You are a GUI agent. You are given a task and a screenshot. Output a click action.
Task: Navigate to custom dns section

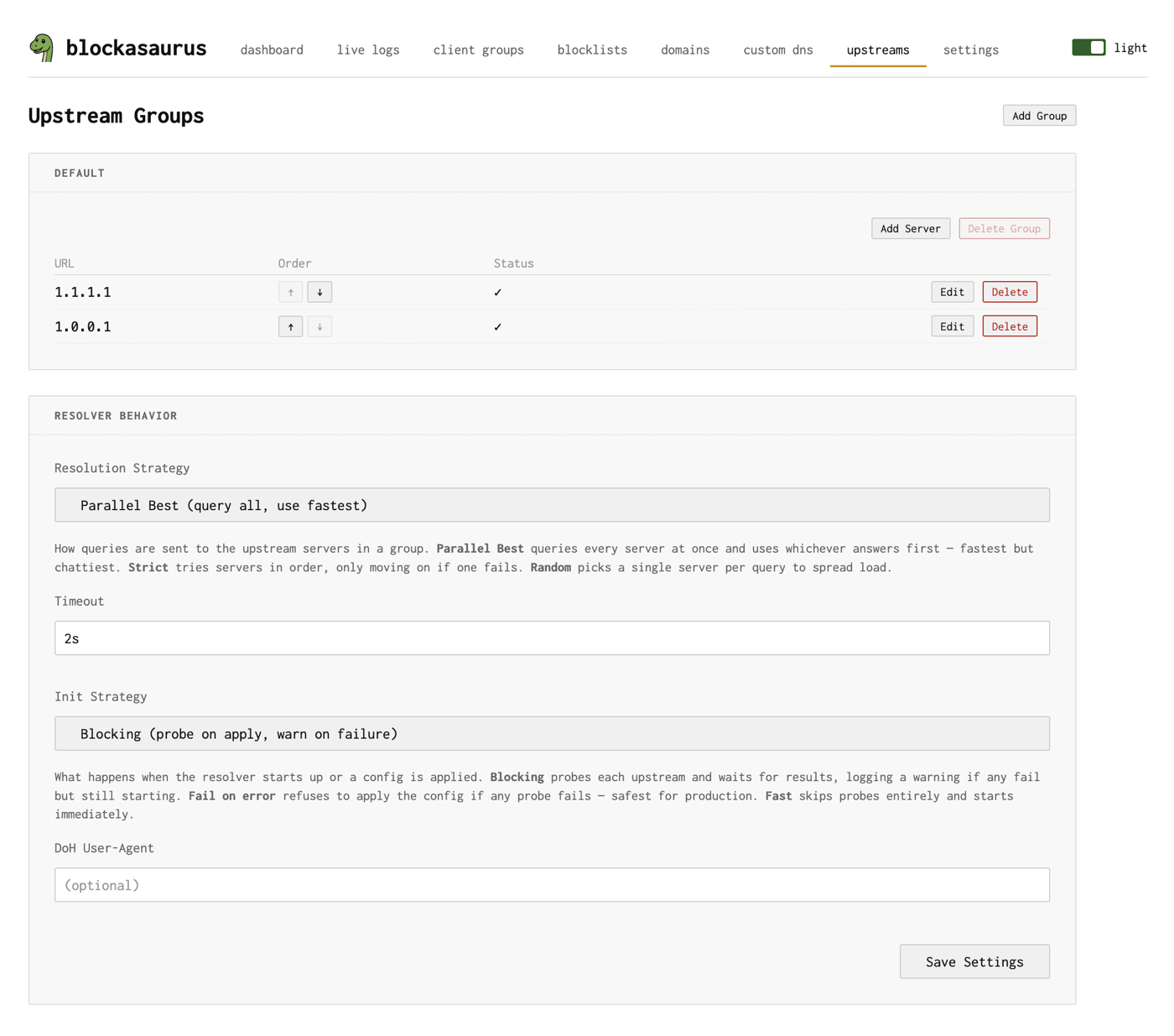click(x=777, y=49)
